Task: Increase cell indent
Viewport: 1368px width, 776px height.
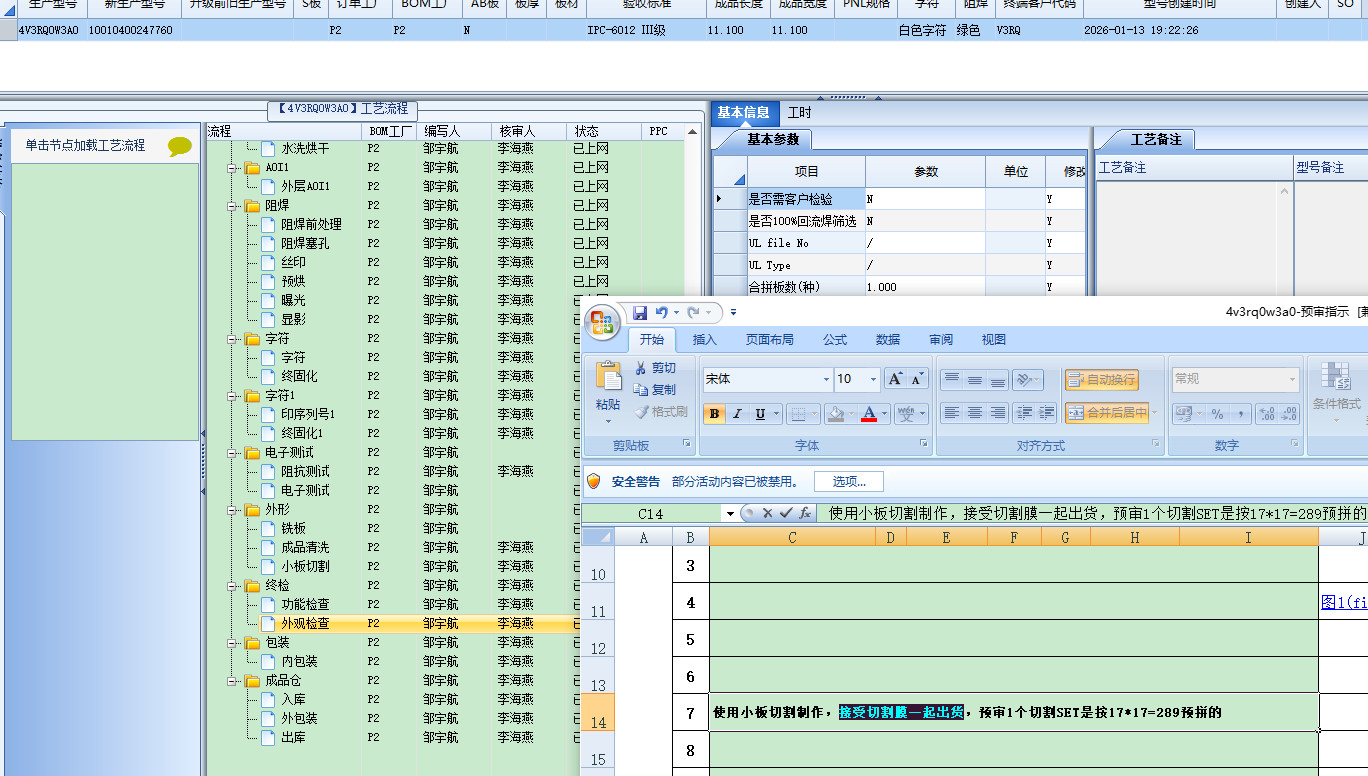Action: (1046, 413)
